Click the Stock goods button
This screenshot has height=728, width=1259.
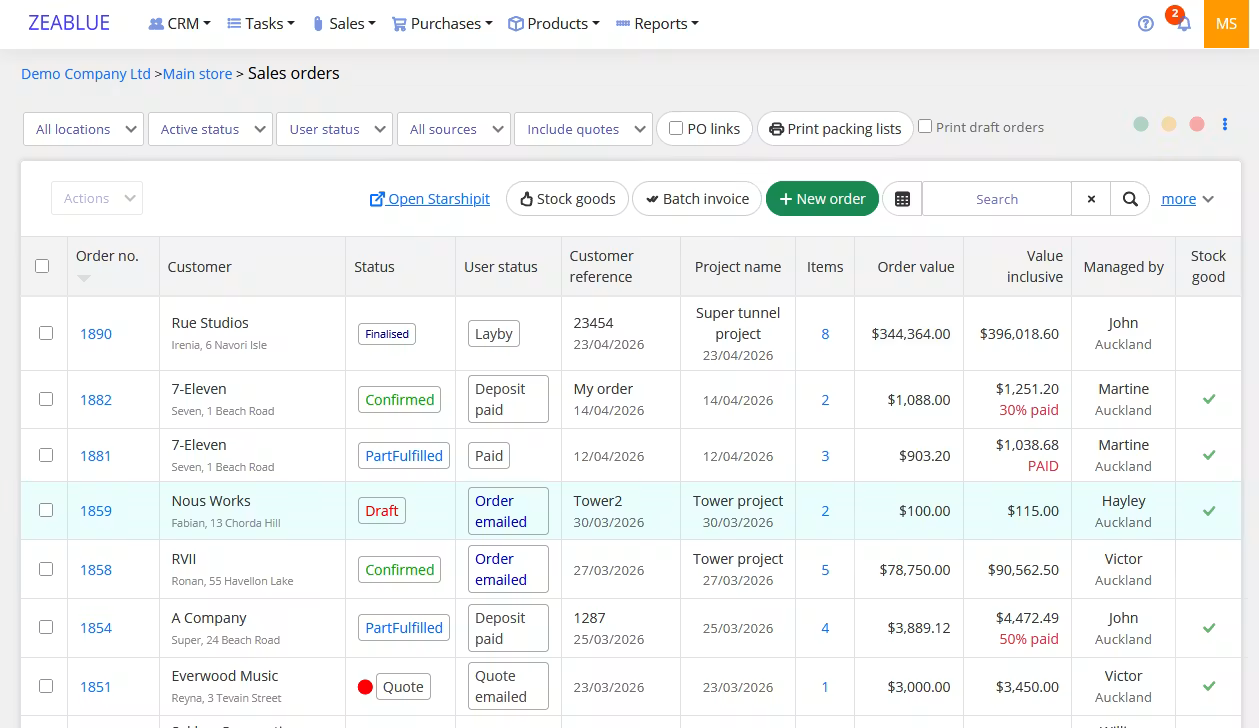tap(567, 199)
